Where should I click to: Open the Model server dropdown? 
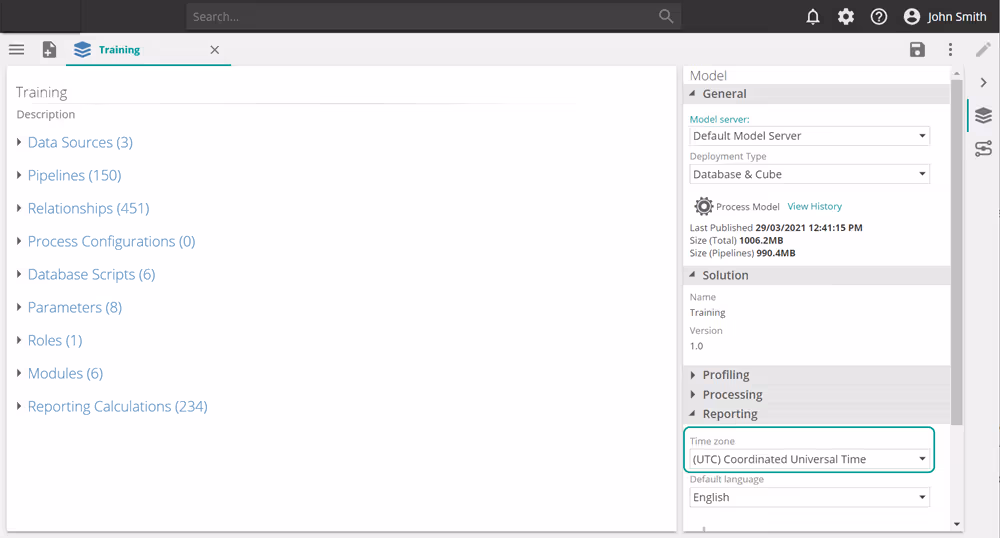(809, 136)
